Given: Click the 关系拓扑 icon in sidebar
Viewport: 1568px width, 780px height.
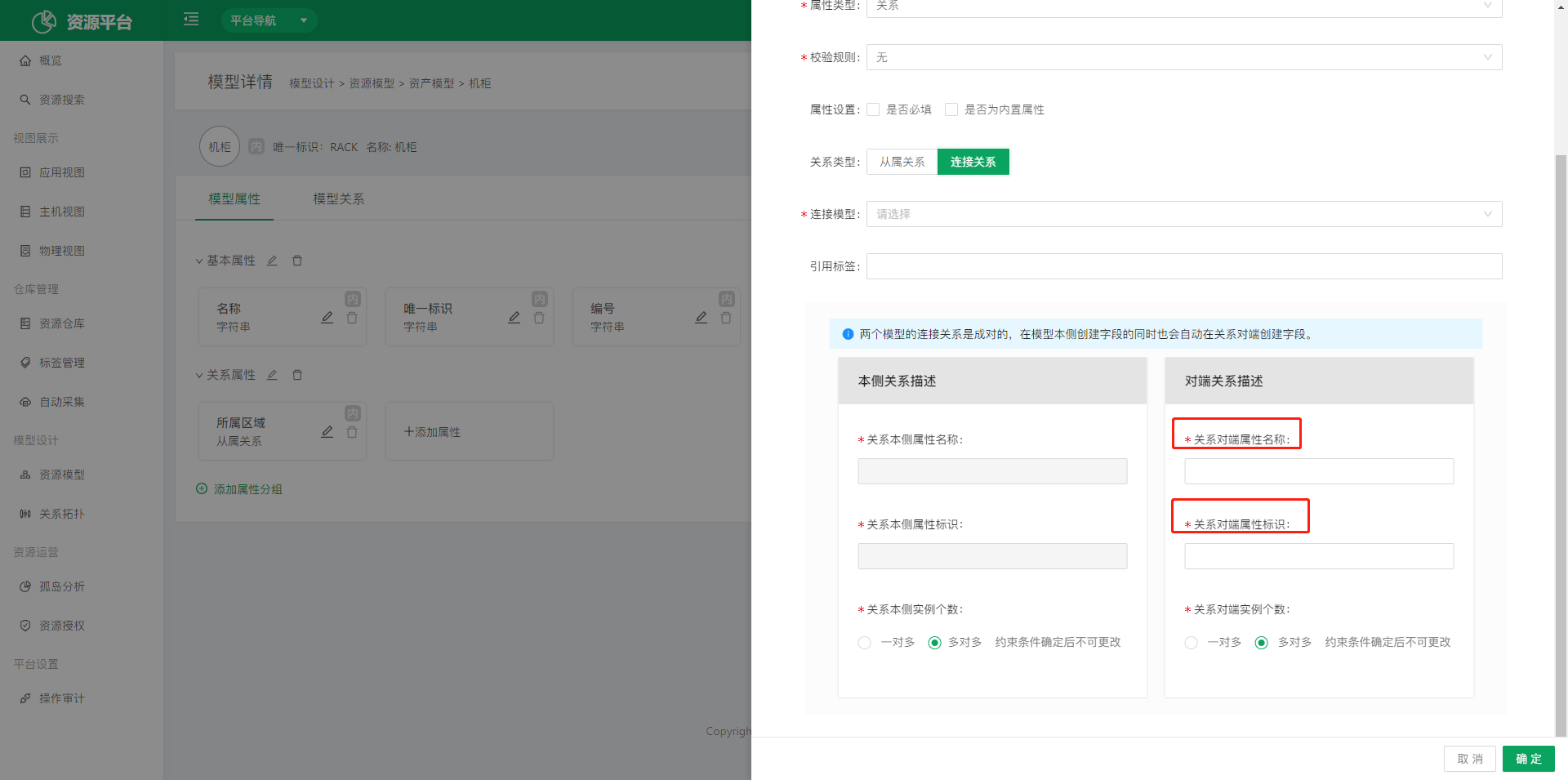Looking at the screenshot, I should 25,514.
